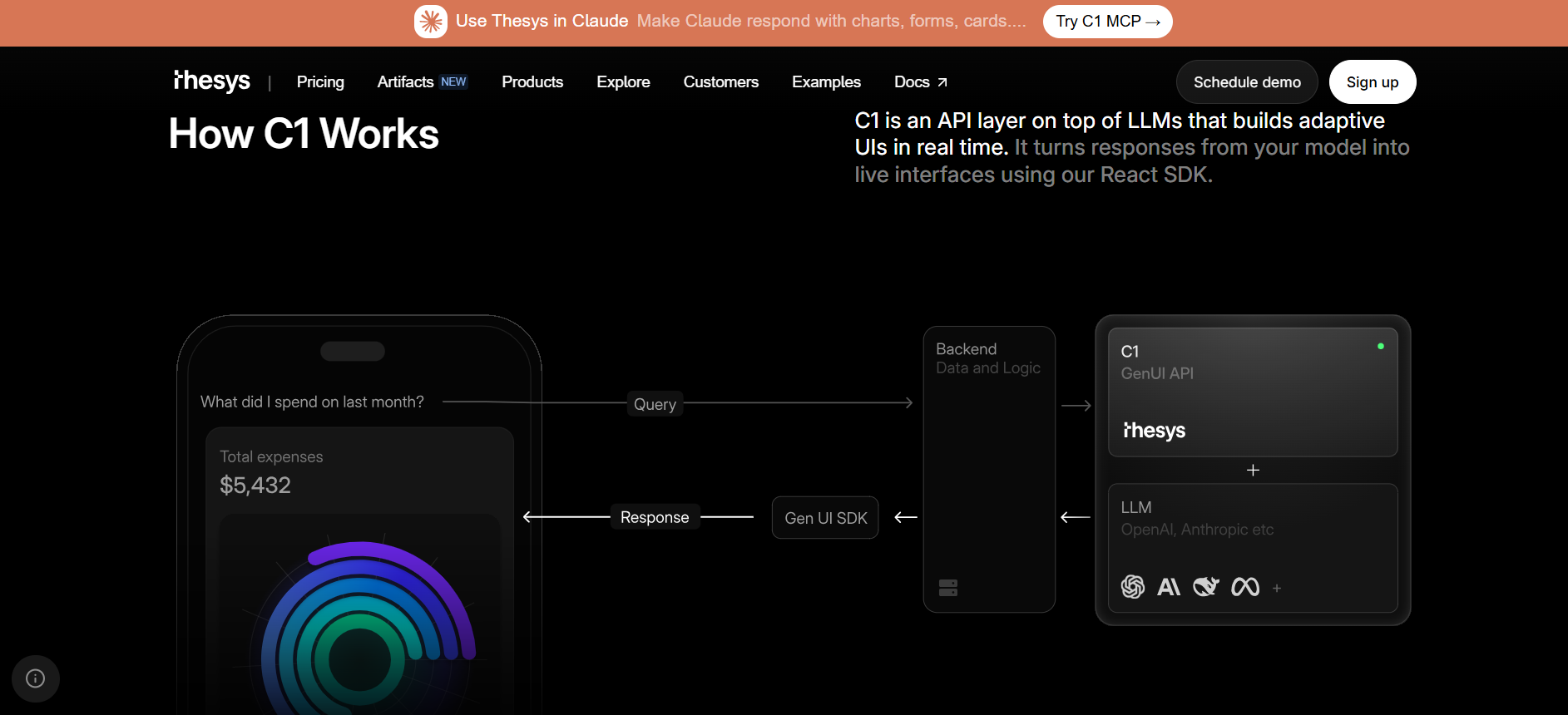Viewport: 1568px width, 715px height.
Task: Open the Explore menu
Action: coord(623,81)
